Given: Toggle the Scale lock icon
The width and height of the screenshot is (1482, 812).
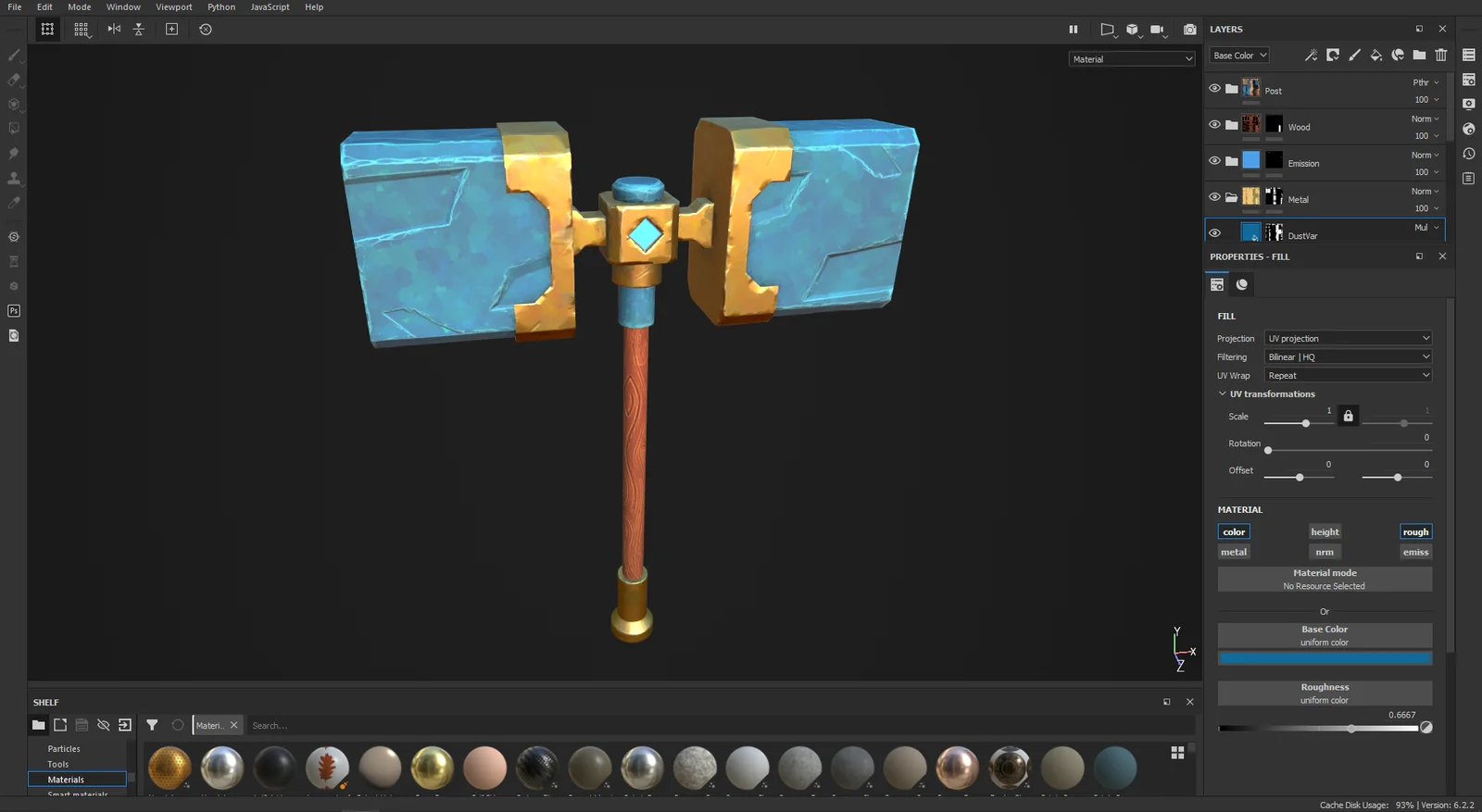Looking at the screenshot, I should tap(1348, 416).
